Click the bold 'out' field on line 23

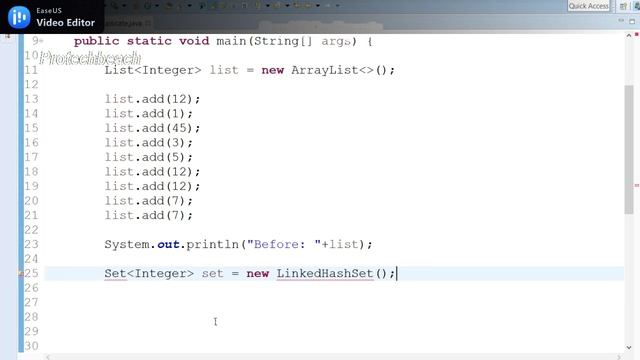click(x=168, y=244)
